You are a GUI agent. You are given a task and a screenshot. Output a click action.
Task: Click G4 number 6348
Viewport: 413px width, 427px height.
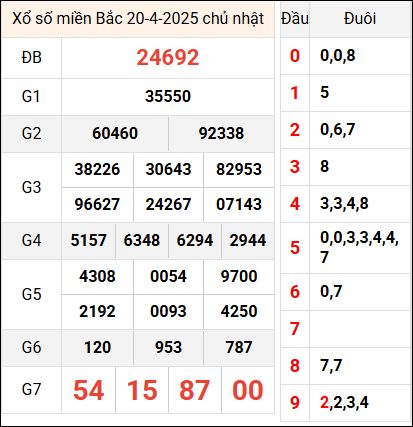click(x=142, y=240)
